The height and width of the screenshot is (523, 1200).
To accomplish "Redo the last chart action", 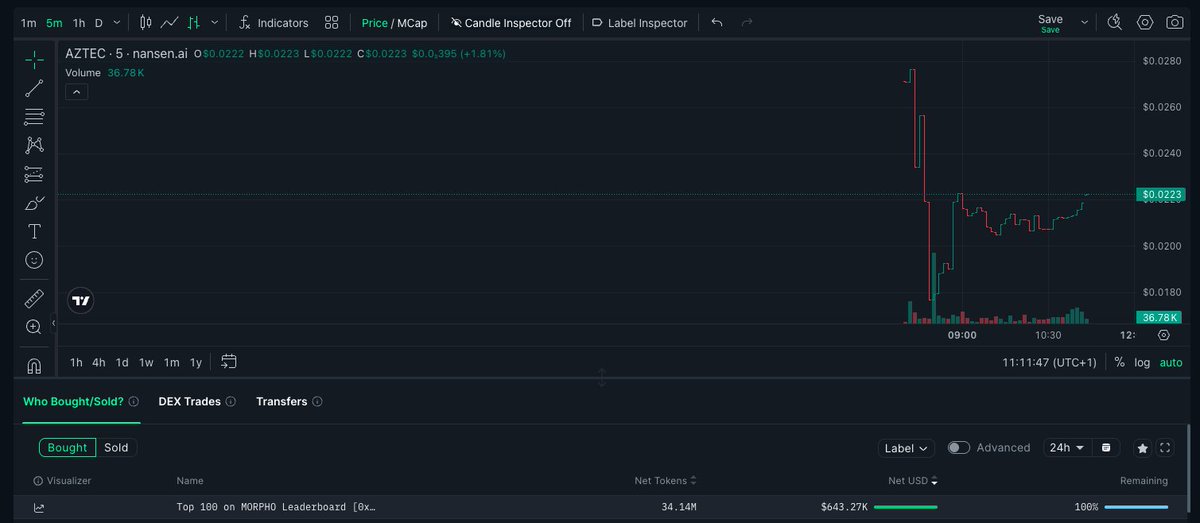I will click(x=746, y=22).
